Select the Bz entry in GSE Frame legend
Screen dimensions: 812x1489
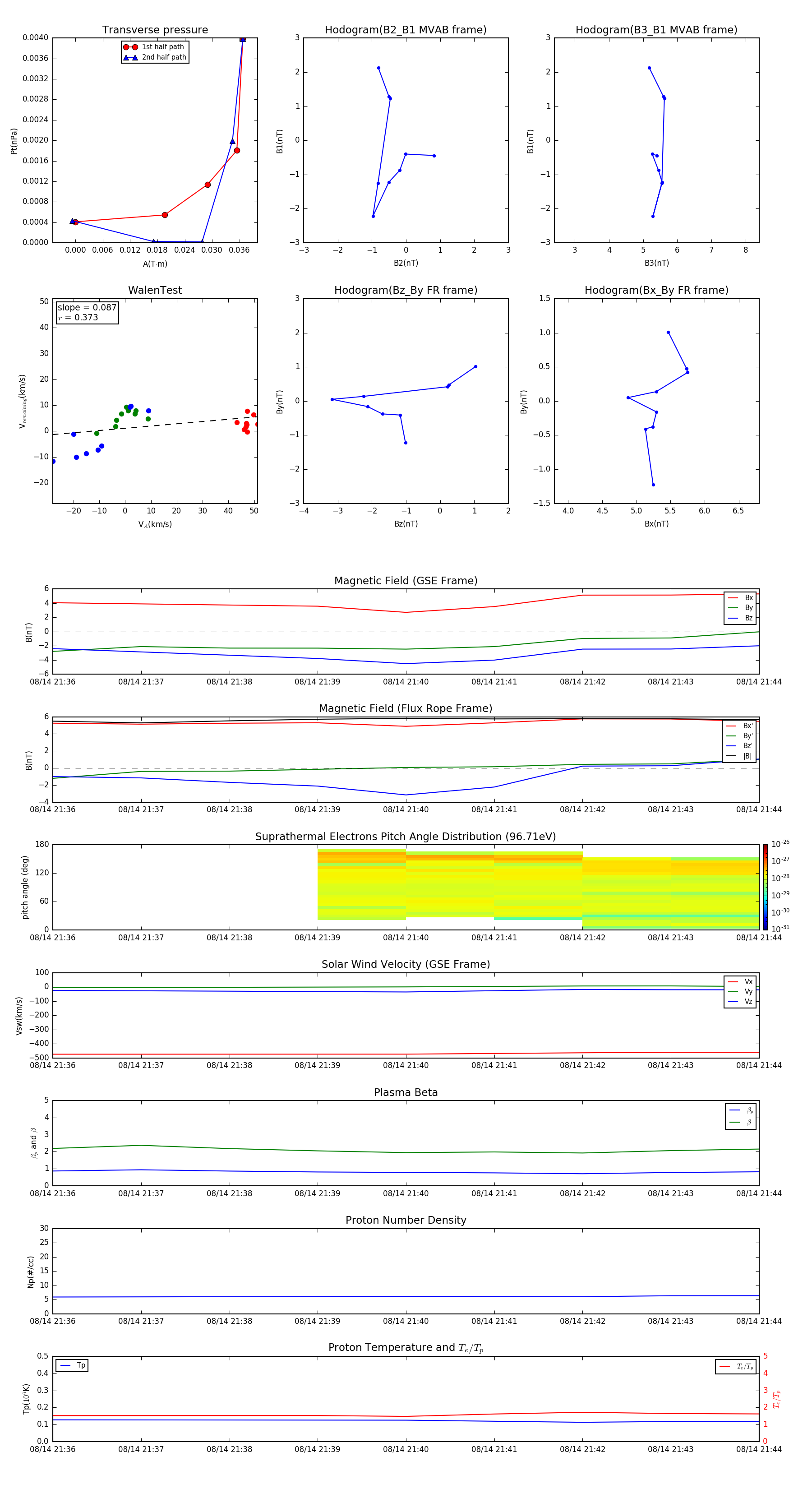tap(740, 618)
